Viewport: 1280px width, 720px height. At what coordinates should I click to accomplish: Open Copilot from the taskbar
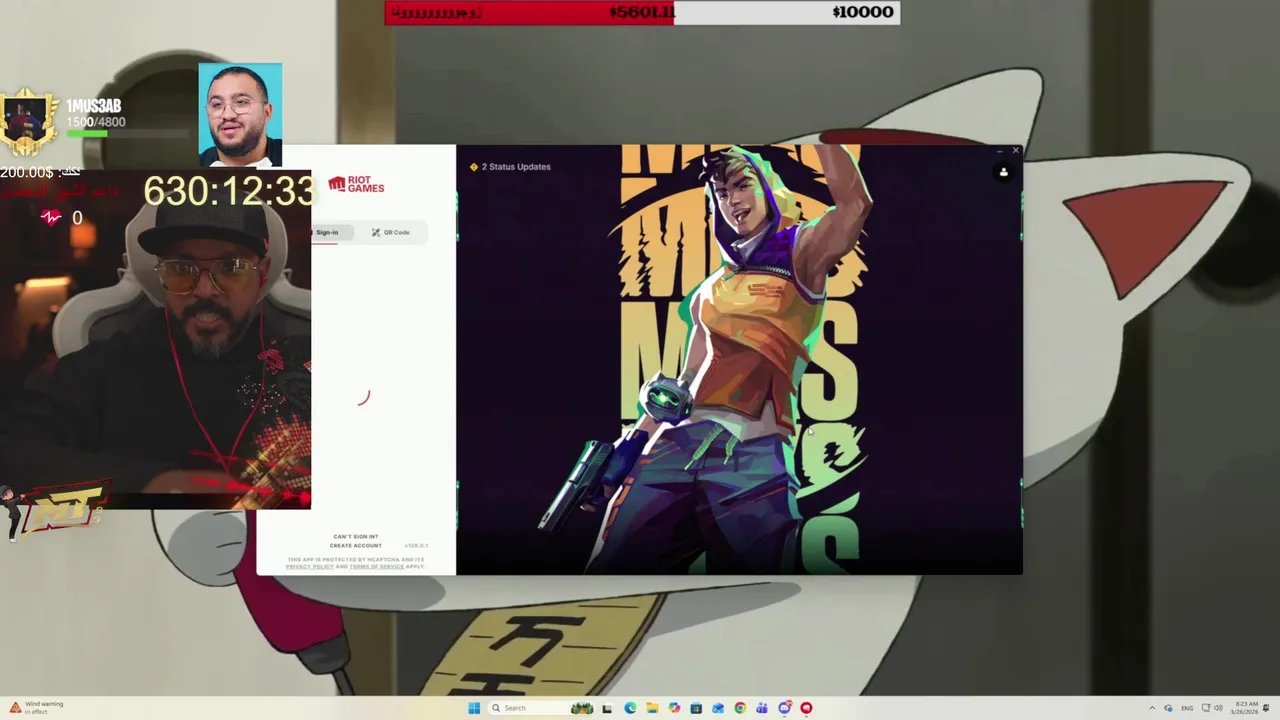[x=674, y=708]
